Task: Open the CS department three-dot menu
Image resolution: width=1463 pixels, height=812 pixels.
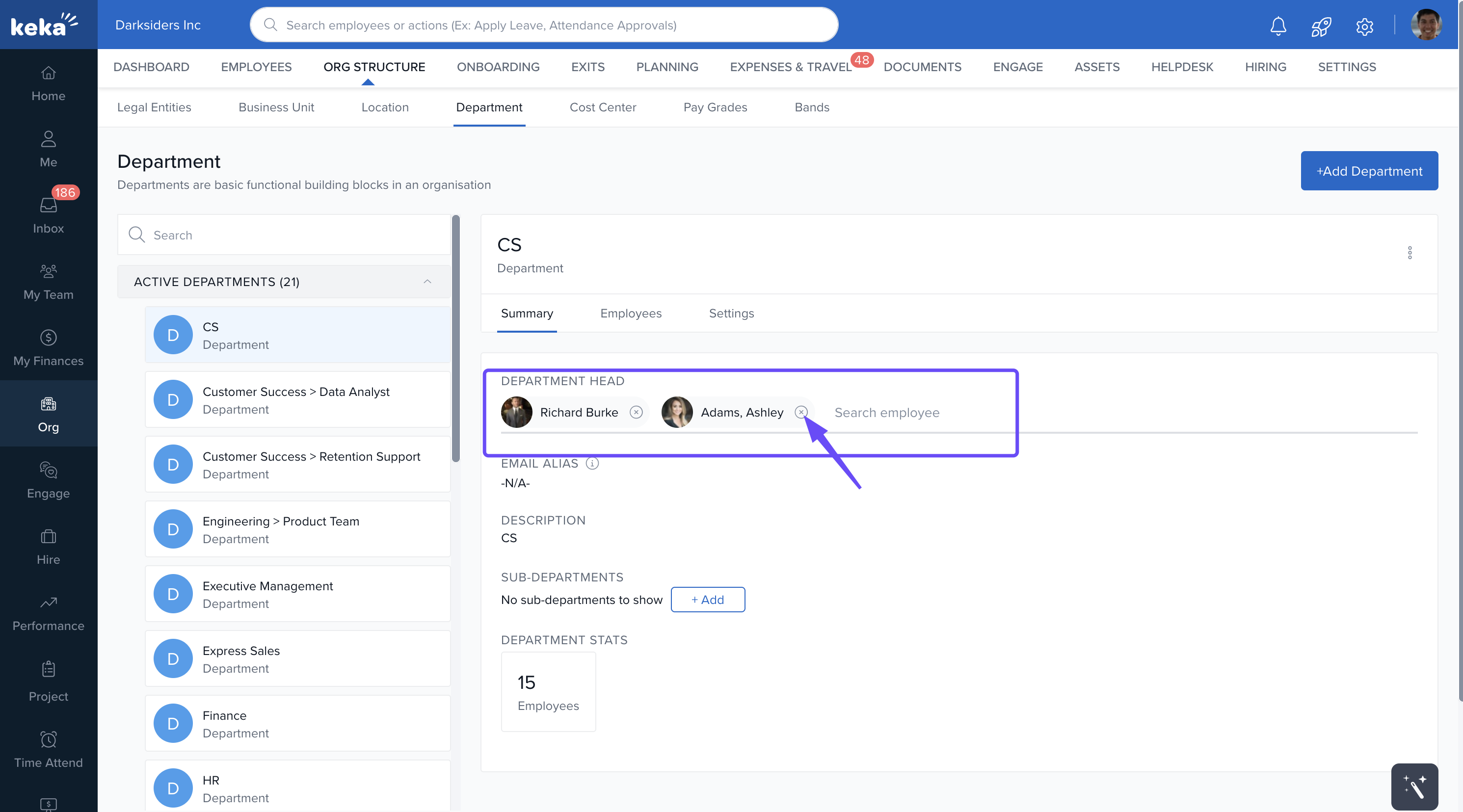Action: click(1409, 253)
